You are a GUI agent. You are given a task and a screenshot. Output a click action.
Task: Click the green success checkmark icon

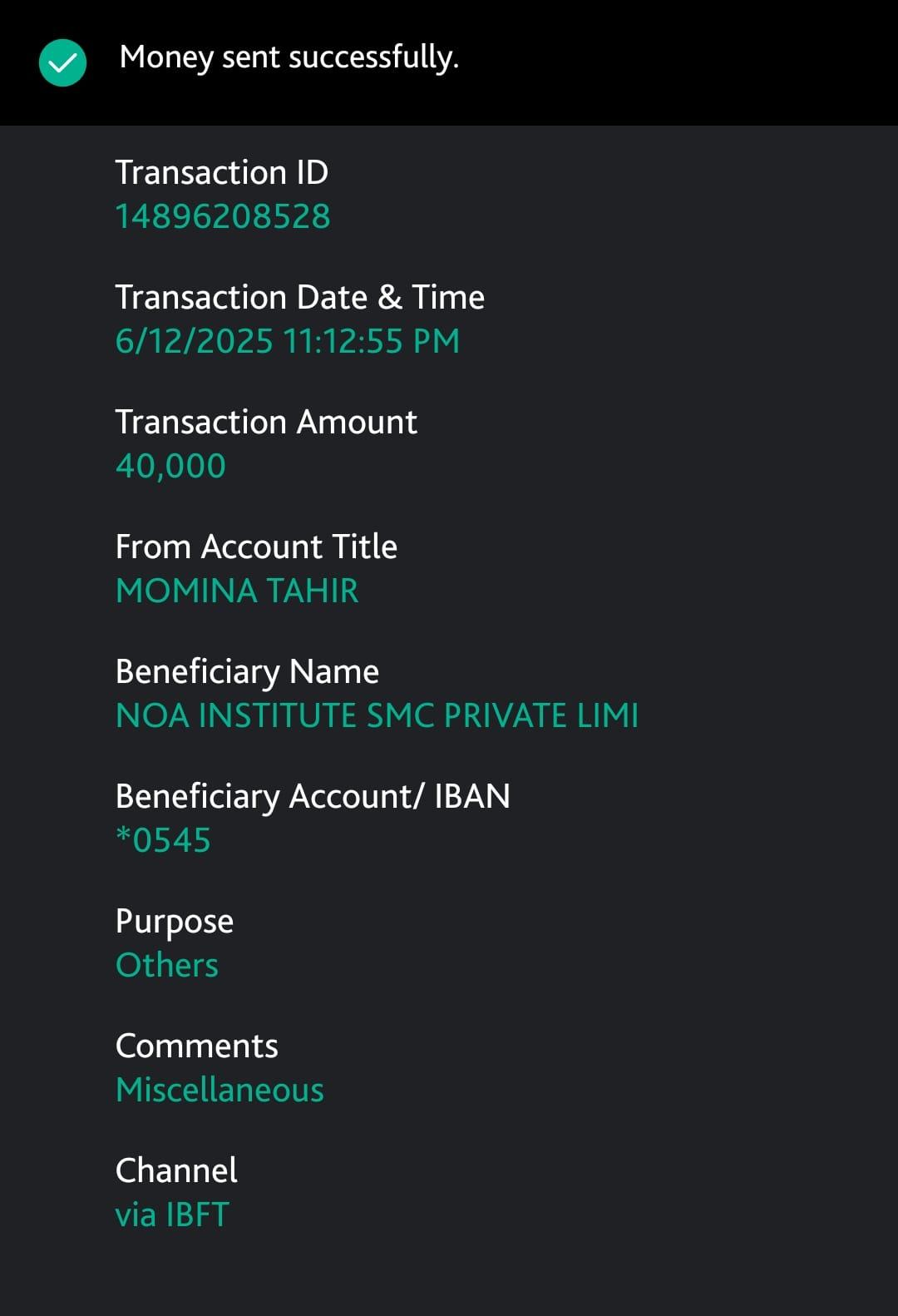coord(62,62)
